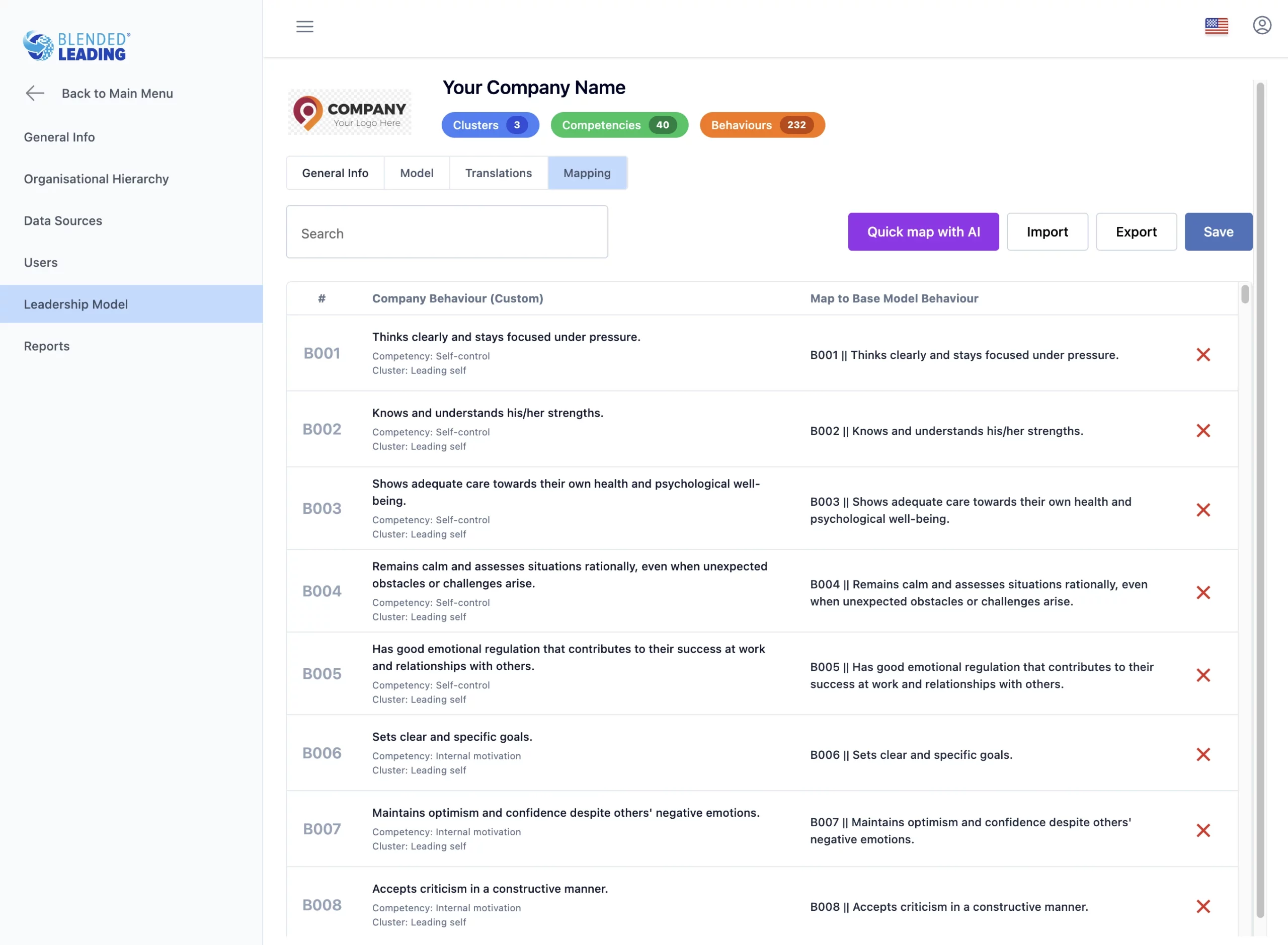Screen dimensions: 1288x945
Task: Click the Back to Main Menu arrow
Action: coord(35,93)
